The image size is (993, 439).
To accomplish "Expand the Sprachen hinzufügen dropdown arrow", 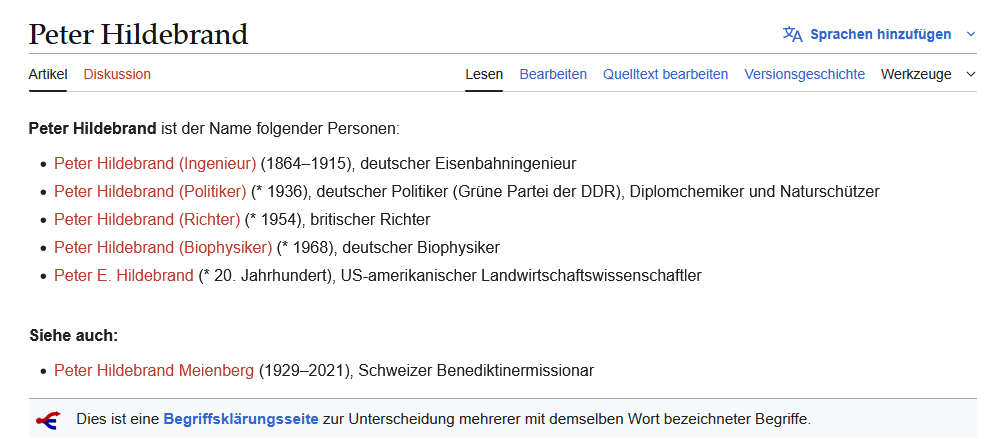I will (x=971, y=34).
